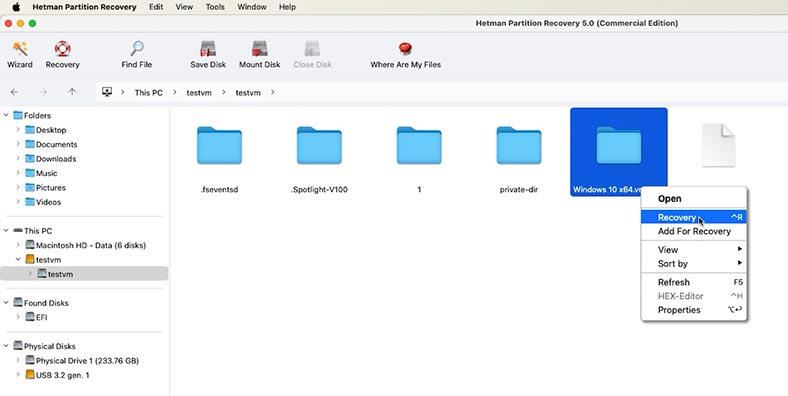Open the Tools menu in menu bar

(215, 7)
